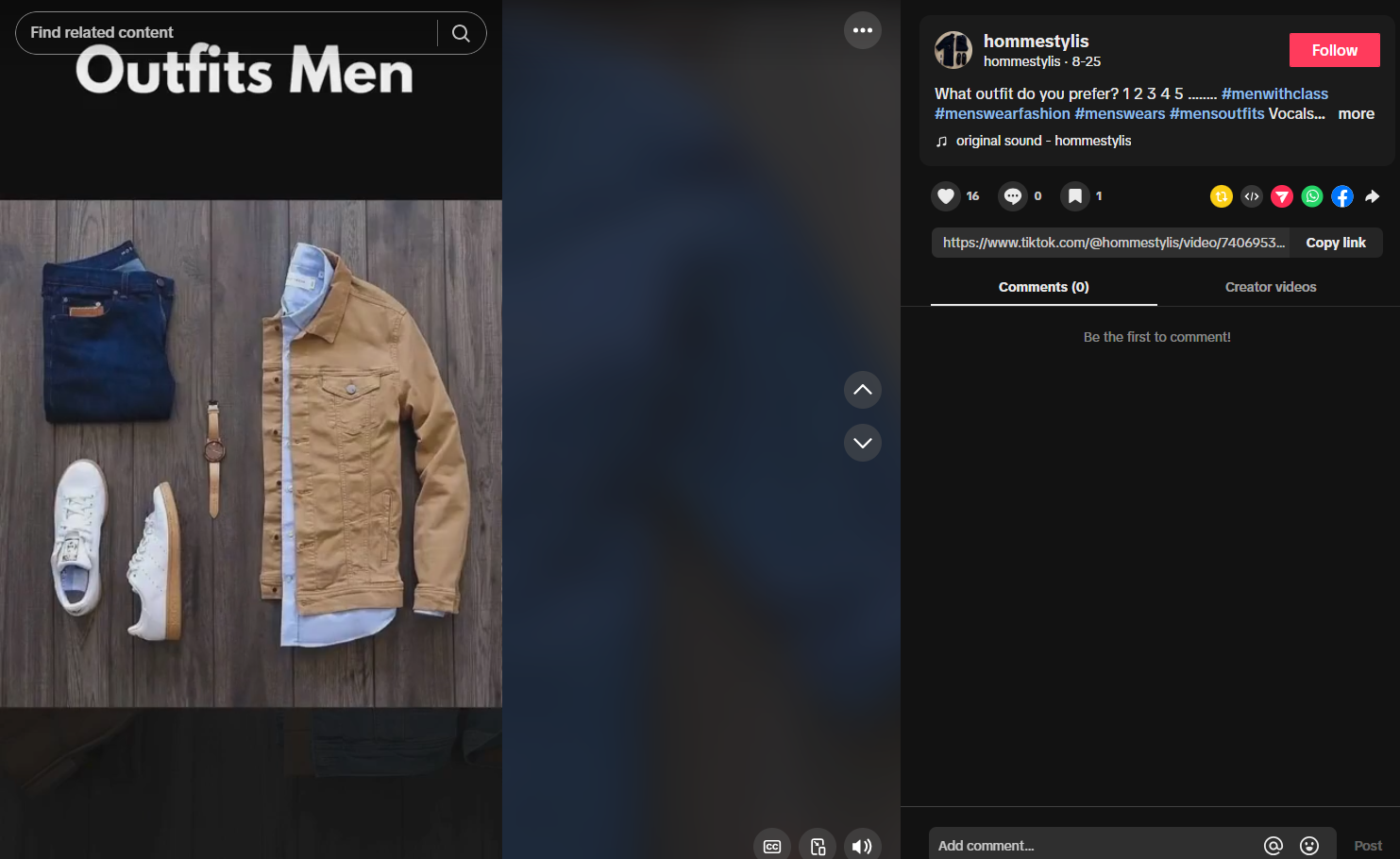Open comments via speech bubble icon
Image resolution: width=1400 pixels, height=859 pixels.
(1013, 196)
